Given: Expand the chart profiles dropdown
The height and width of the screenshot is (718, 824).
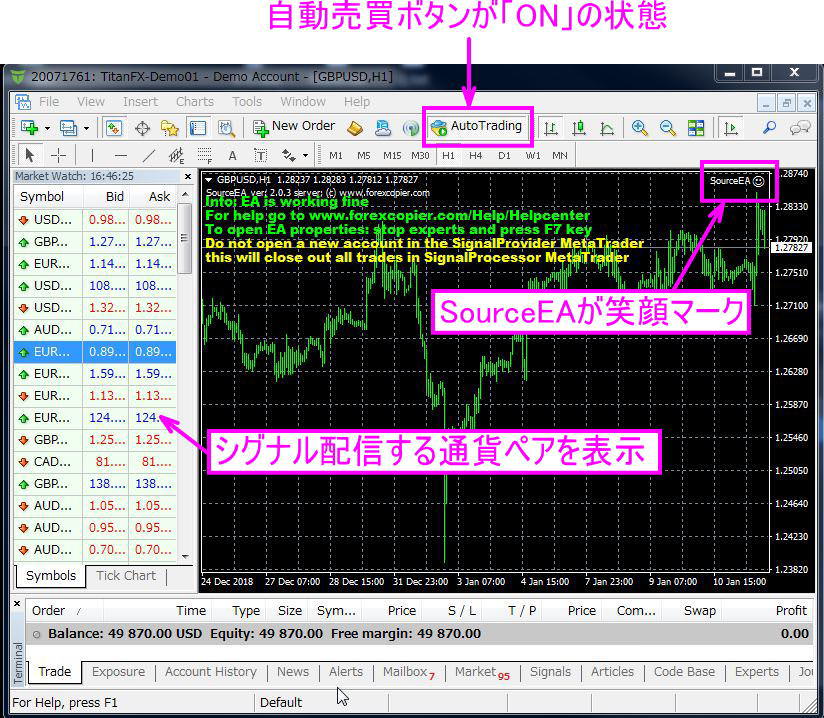Looking at the screenshot, I should point(86,128).
